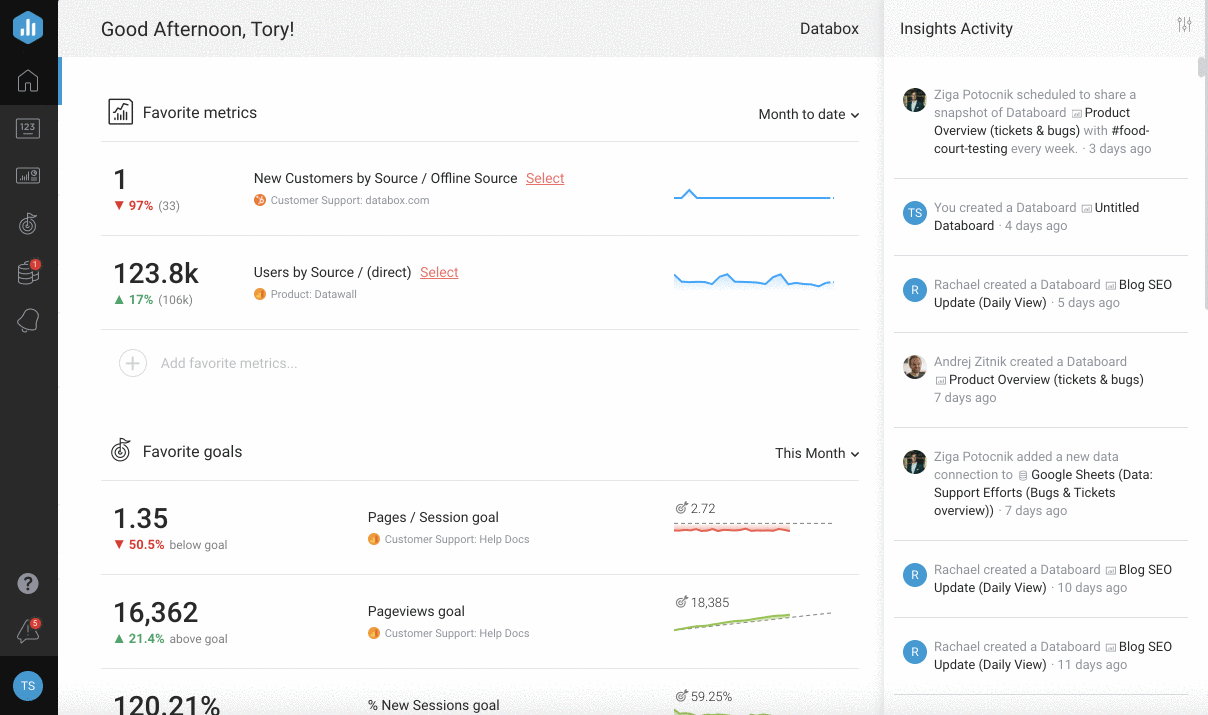Click the TS user avatar in sidebar
Image resolution: width=1208 pixels, height=715 pixels.
[x=28, y=686]
